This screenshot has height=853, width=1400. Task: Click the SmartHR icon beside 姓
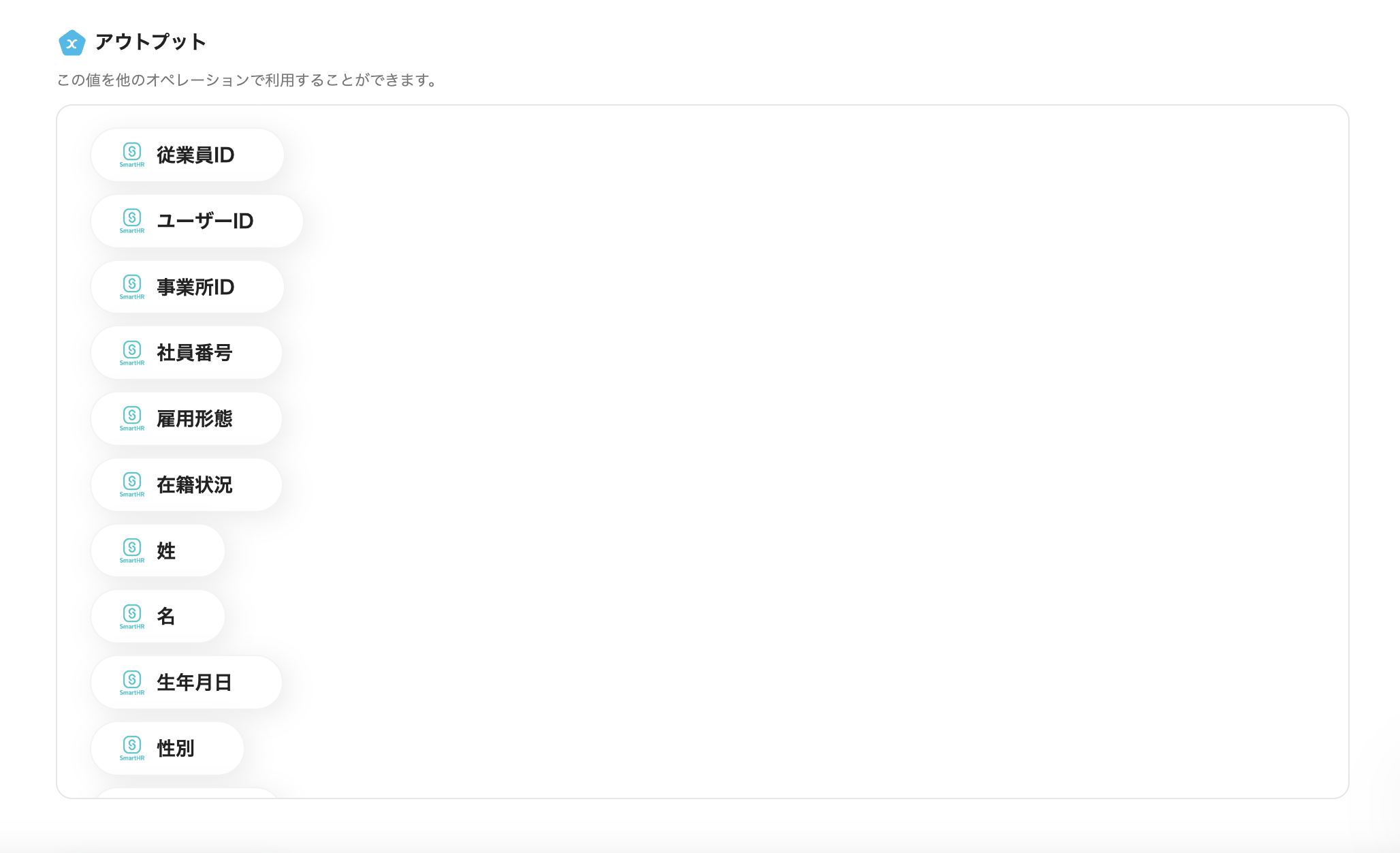[132, 550]
